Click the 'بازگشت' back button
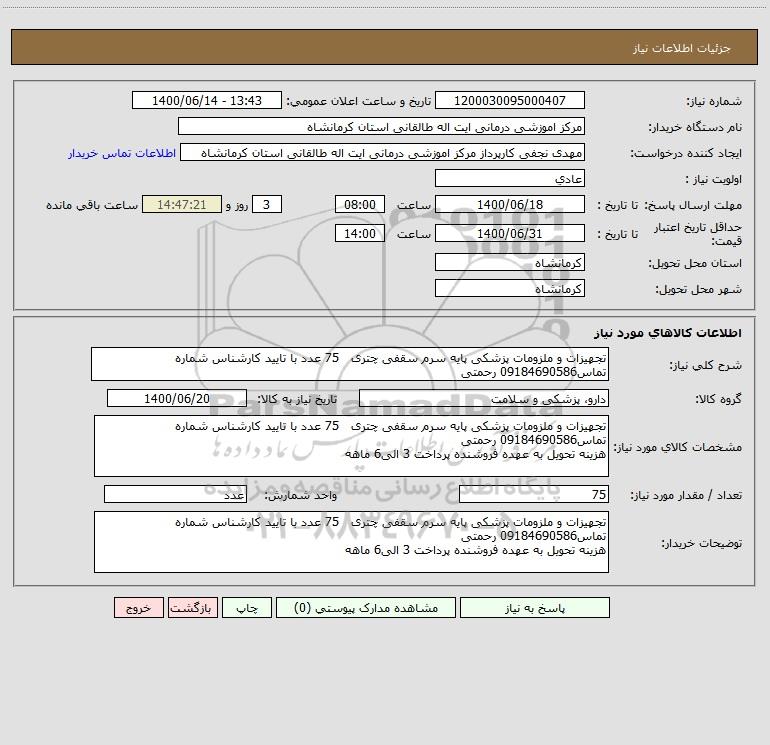 tap(192, 607)
